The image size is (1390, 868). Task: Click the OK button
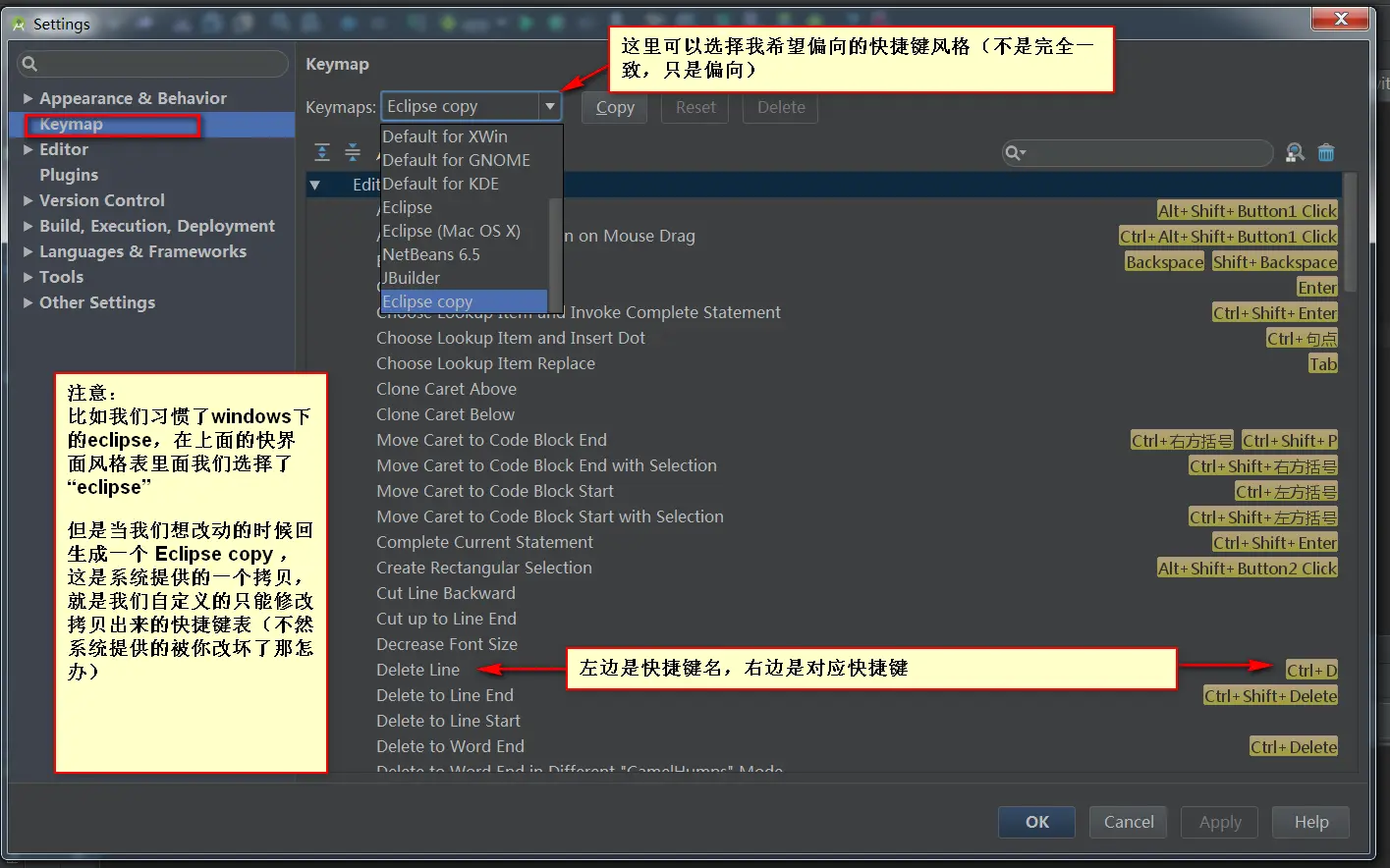(x=1037, y=822)
